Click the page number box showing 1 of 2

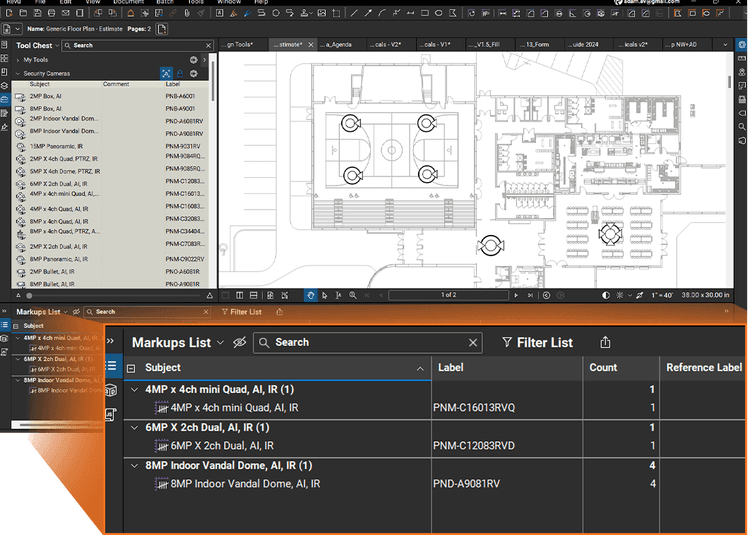click(x=448, y=295)
